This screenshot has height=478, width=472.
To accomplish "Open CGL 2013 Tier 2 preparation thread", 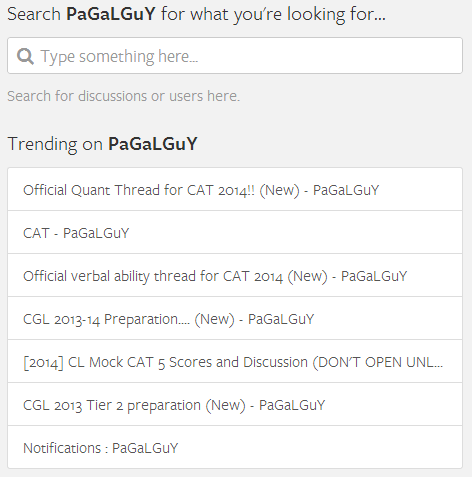I will coord(235,404).
